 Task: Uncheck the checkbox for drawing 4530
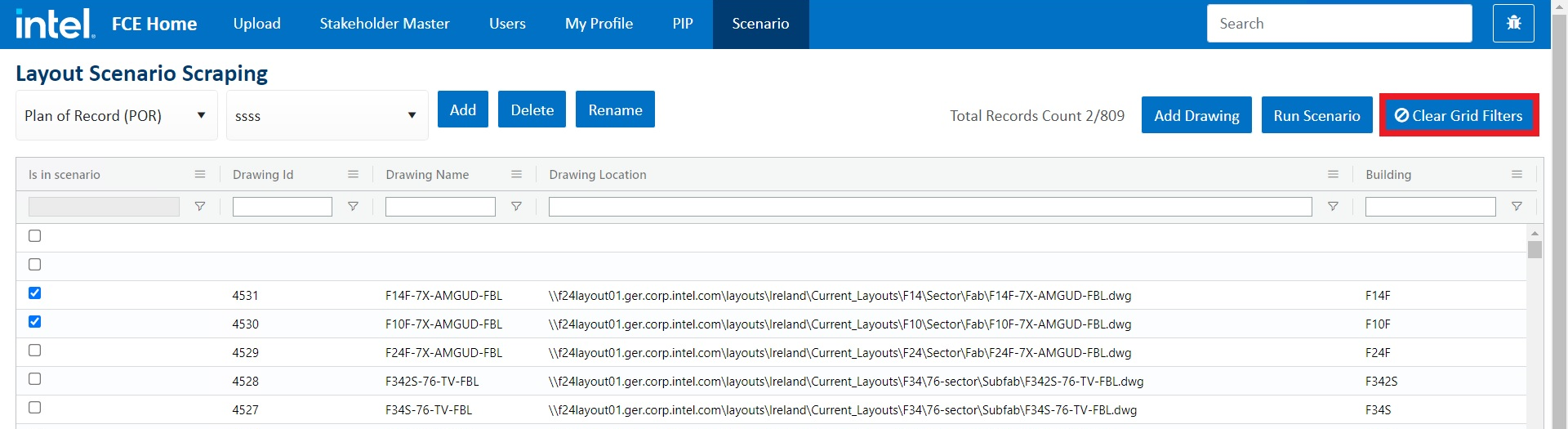click(34, 322)
